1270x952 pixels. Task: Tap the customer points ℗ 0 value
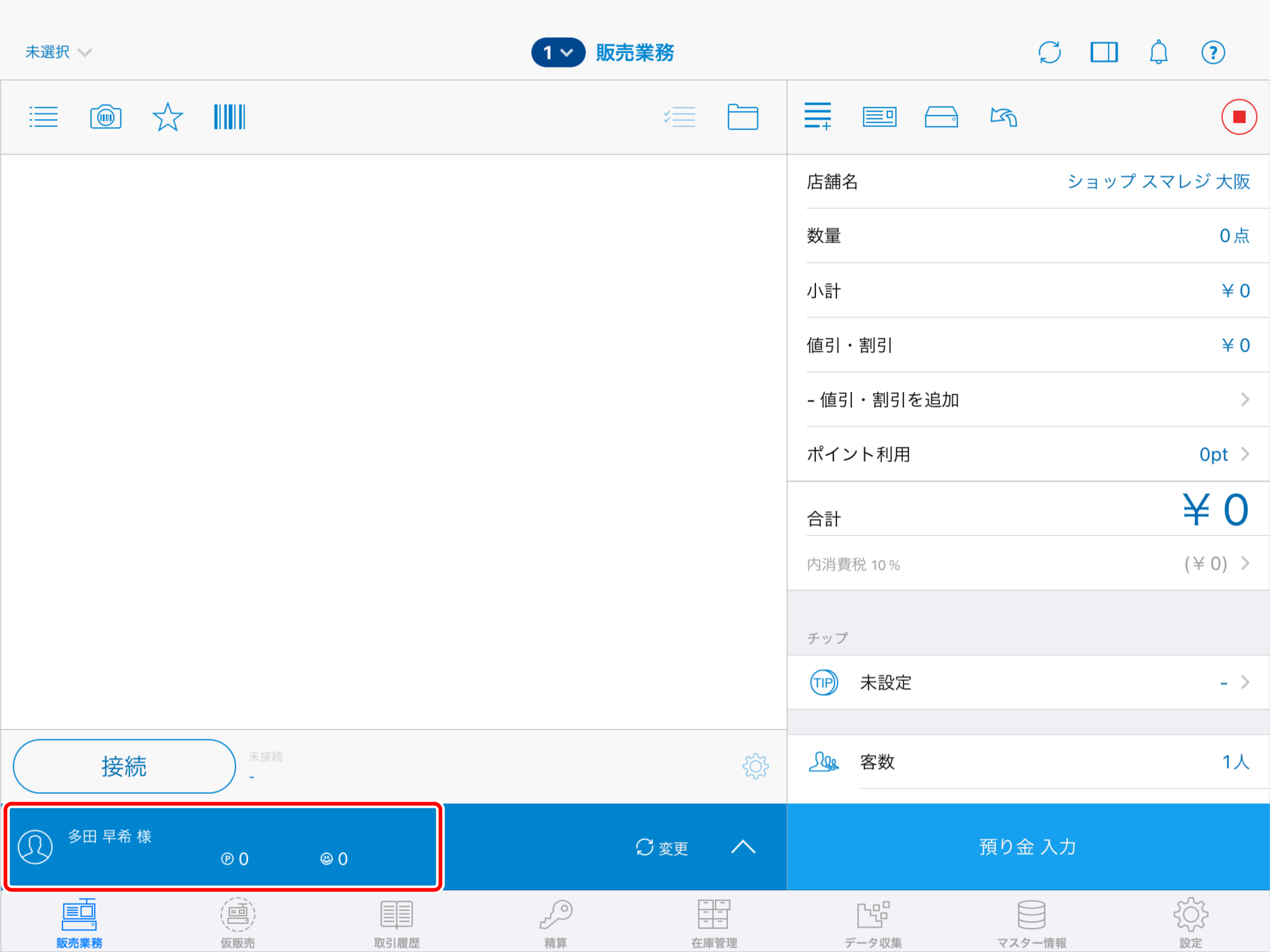tap(235, 859)
